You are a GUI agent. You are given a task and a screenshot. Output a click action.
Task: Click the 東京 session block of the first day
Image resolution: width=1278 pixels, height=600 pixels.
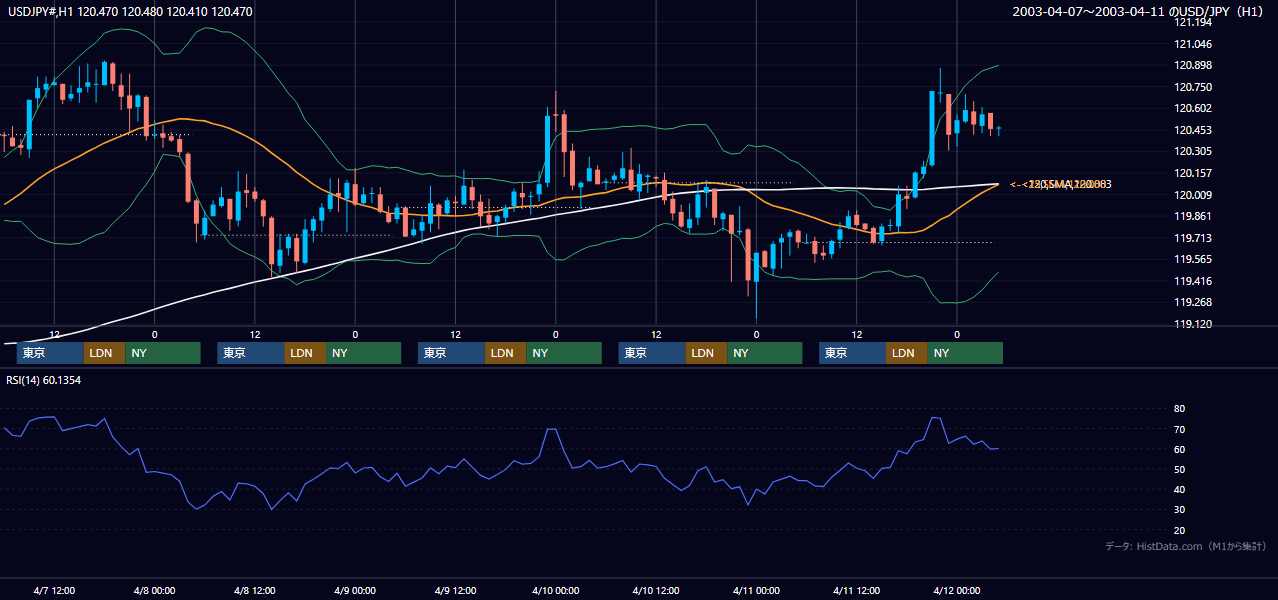pos(50,353)
